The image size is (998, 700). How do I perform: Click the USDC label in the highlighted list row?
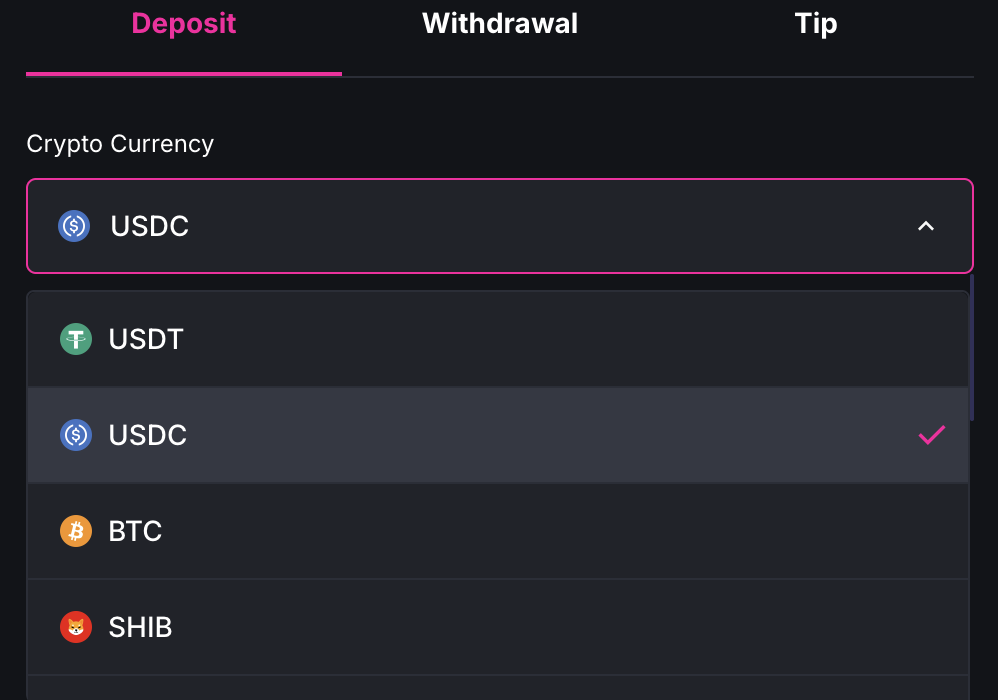pos(148,435)
